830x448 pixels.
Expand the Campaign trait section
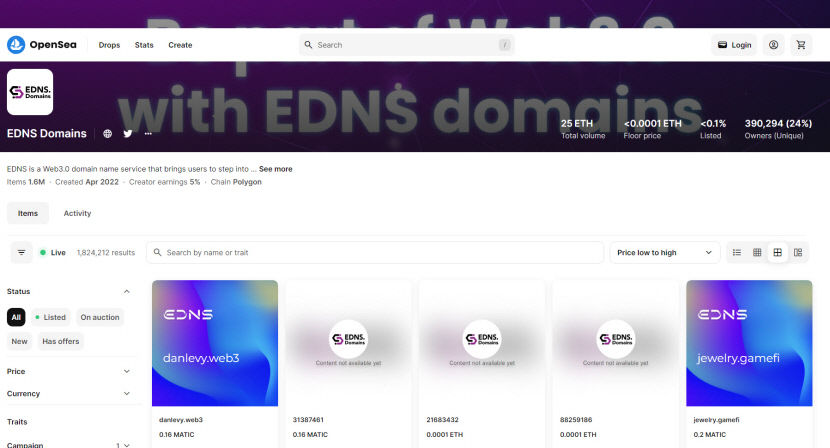tap(127, 445)
